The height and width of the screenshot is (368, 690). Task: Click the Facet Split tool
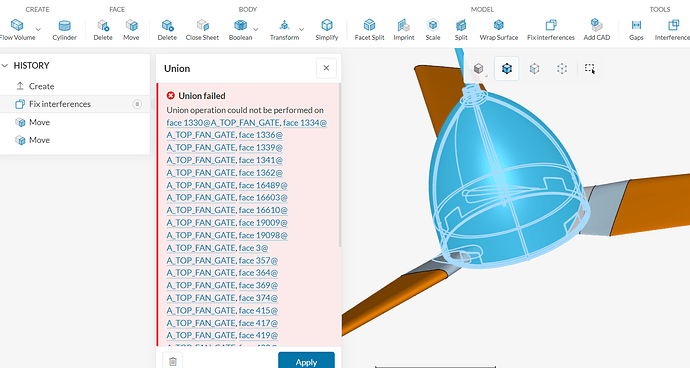click(x=370, y=29)
